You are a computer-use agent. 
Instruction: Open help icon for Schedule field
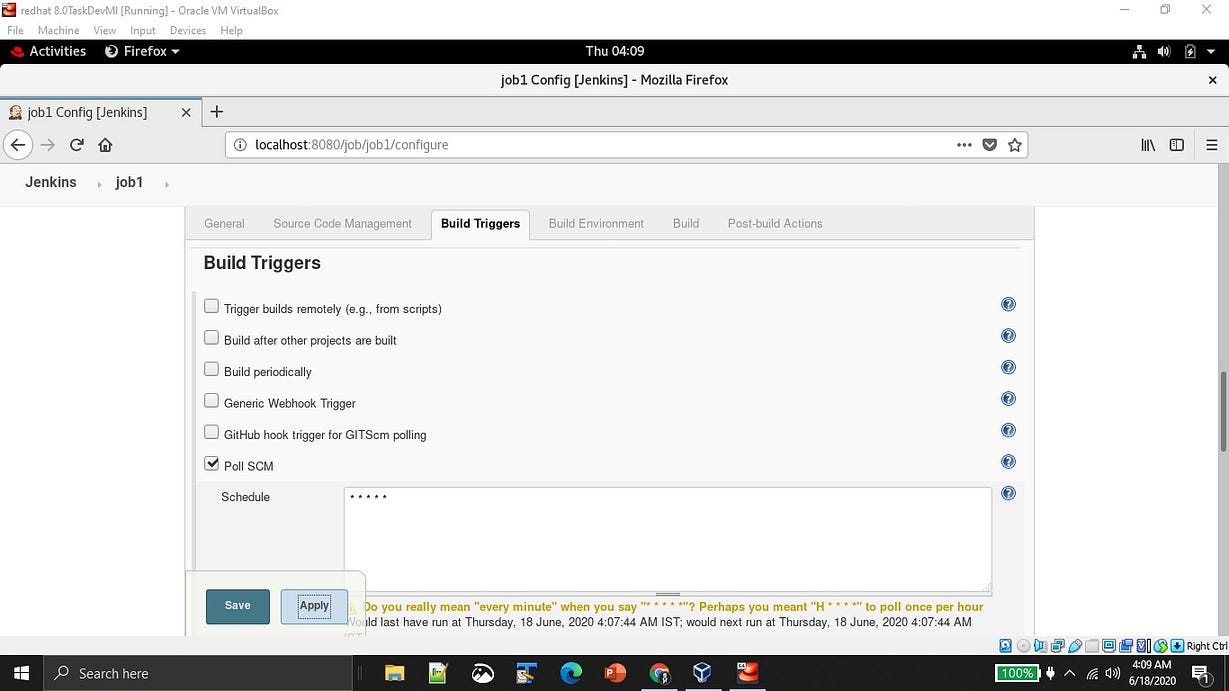tap(1008, 493)
